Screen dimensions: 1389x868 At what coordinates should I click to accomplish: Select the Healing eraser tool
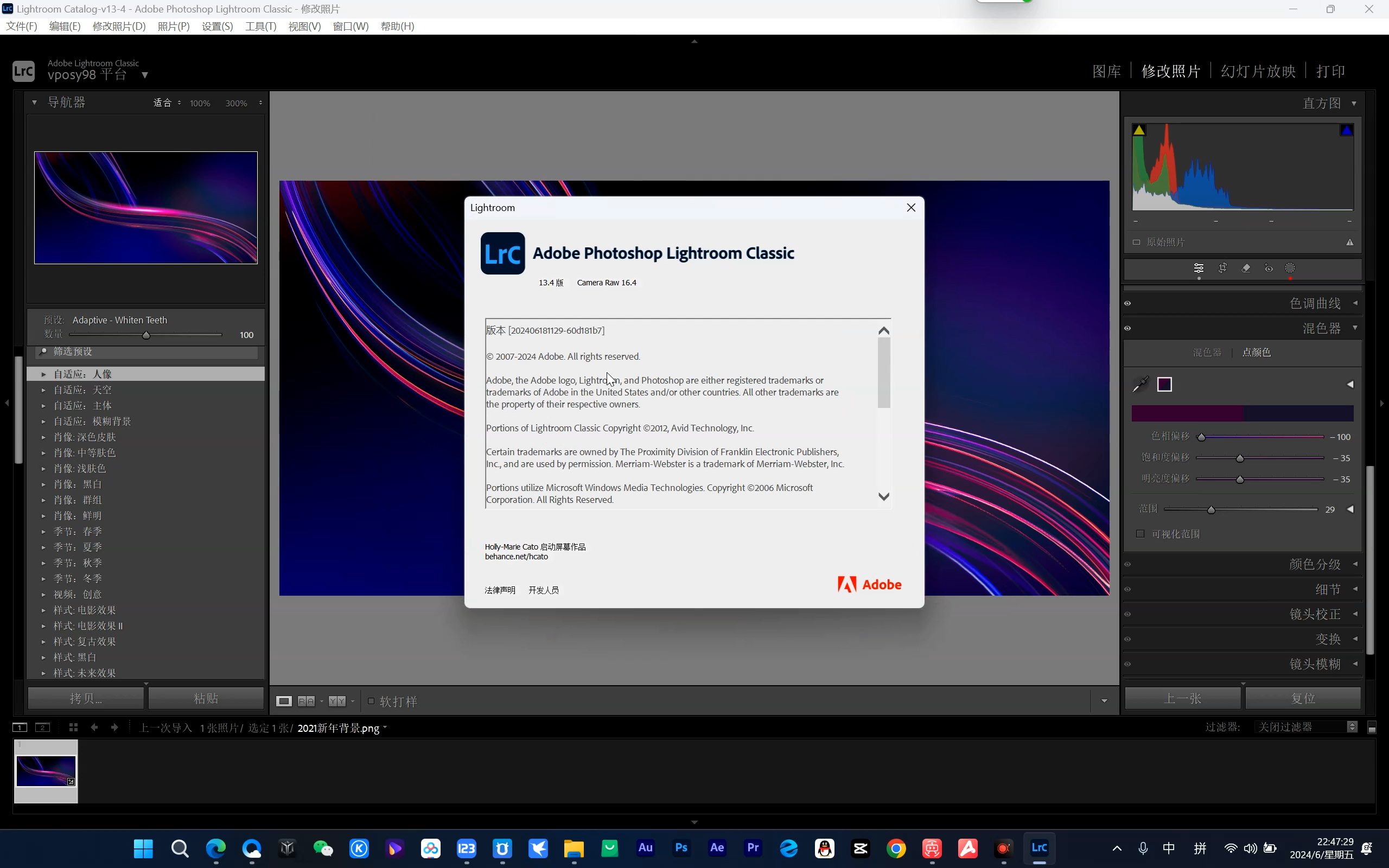(1246, 268)
